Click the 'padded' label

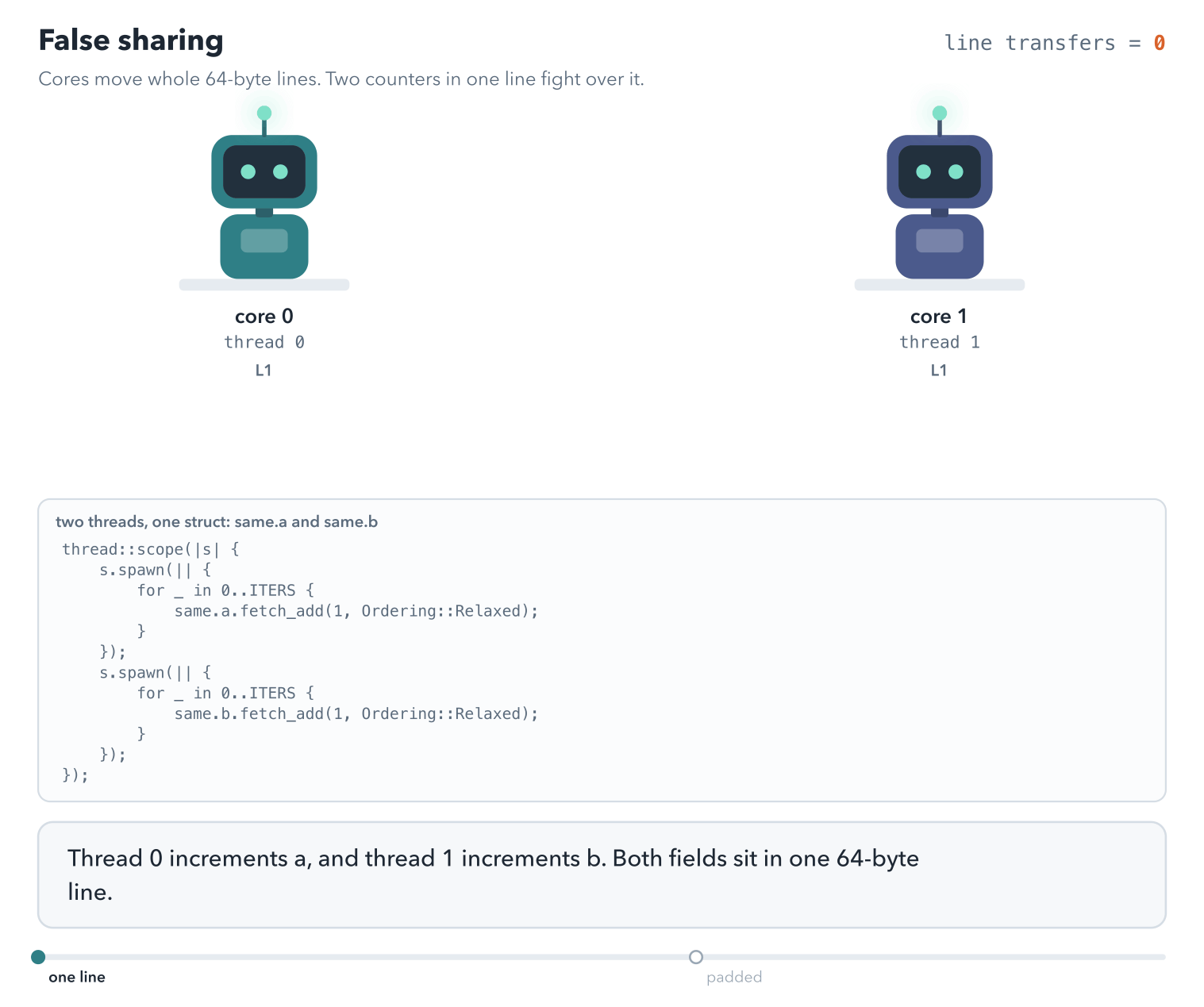(734, 977)
